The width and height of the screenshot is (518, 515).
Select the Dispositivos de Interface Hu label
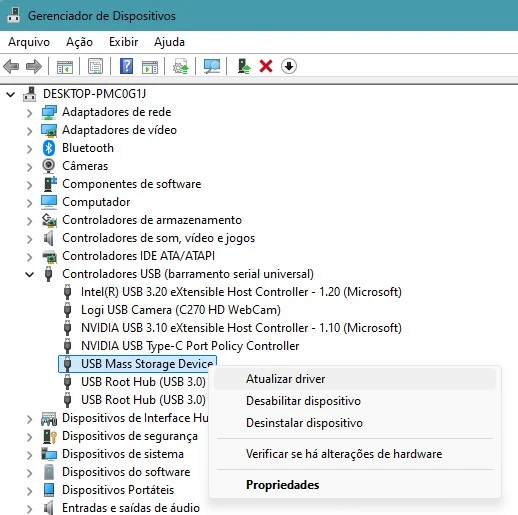[135, 418]
